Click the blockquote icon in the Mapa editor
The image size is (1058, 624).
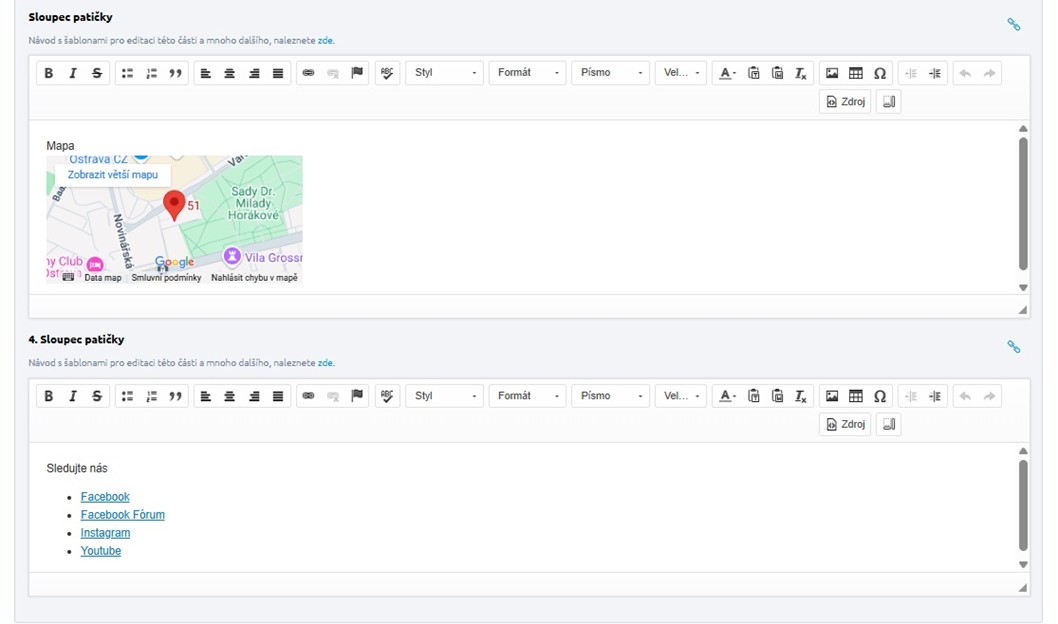[176, 73]
